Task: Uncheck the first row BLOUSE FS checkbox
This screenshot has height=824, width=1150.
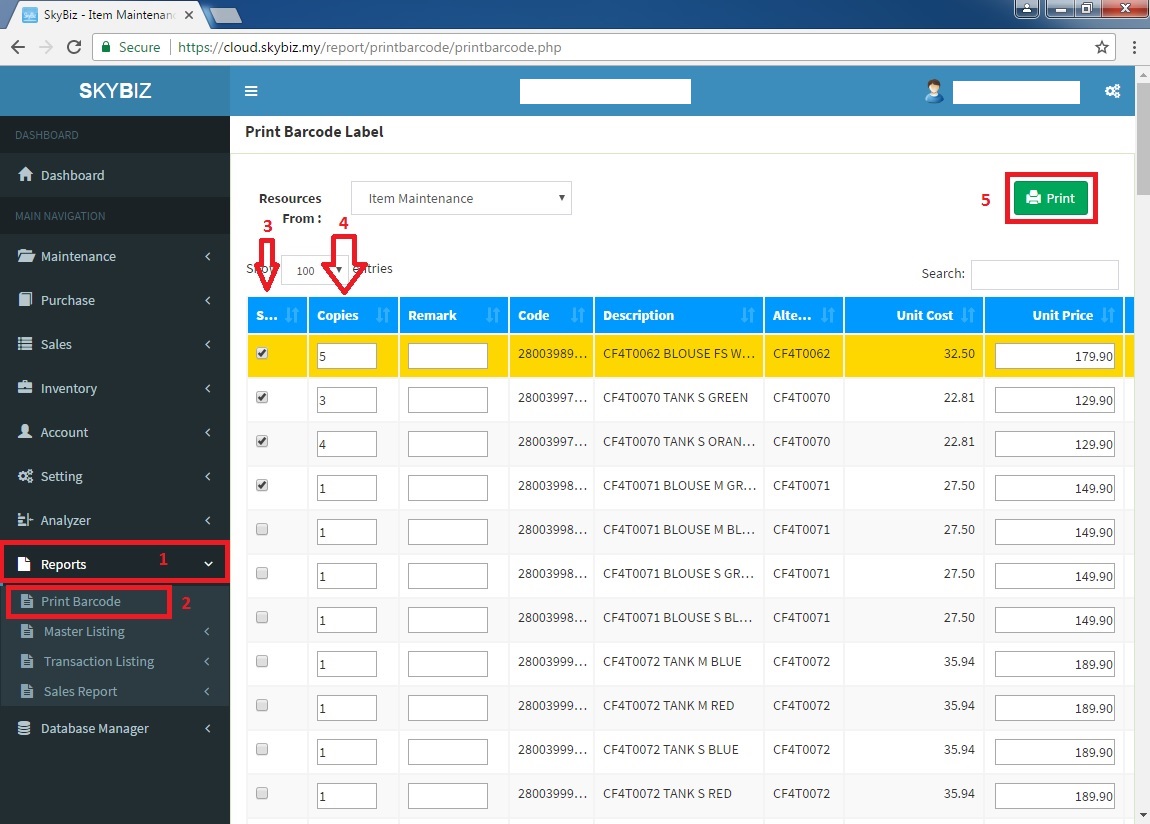Action: click(262, 353)
